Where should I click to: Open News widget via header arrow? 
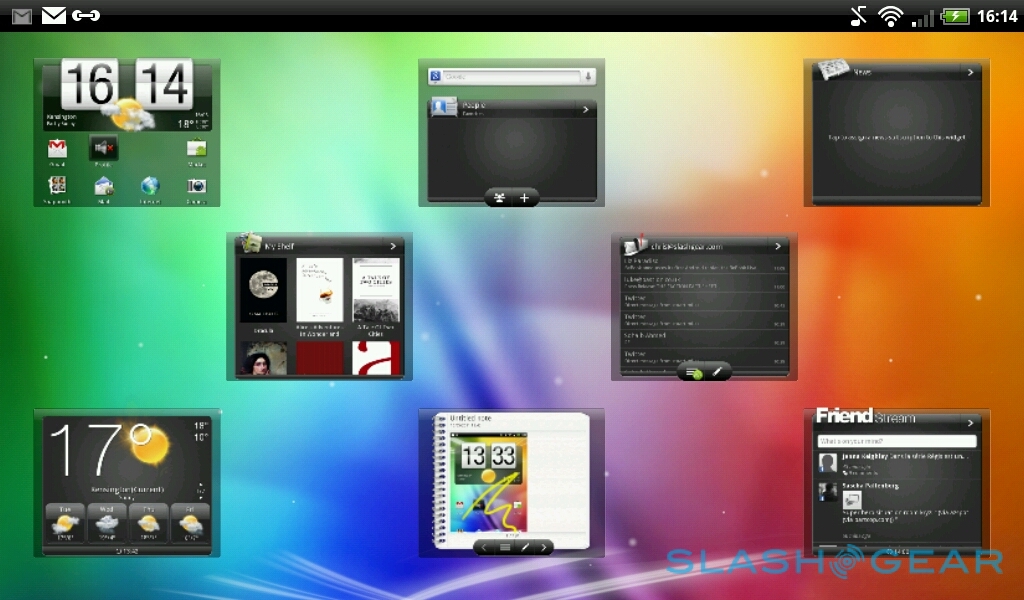click(x=969, y=72)
